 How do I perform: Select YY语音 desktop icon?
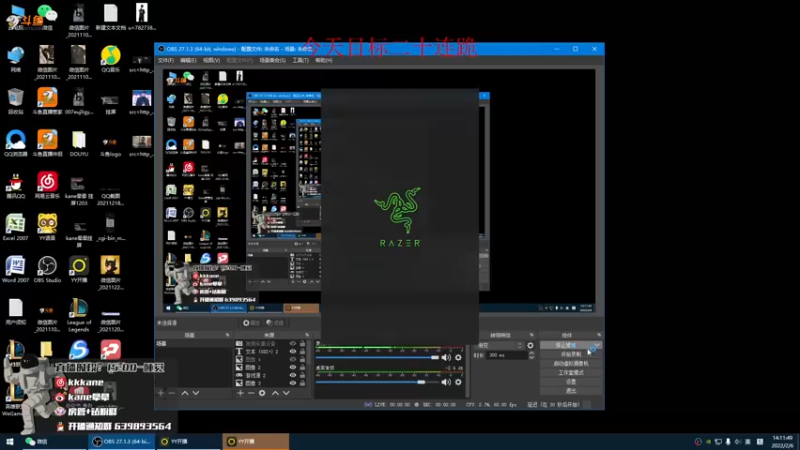[x=47, y=228]
